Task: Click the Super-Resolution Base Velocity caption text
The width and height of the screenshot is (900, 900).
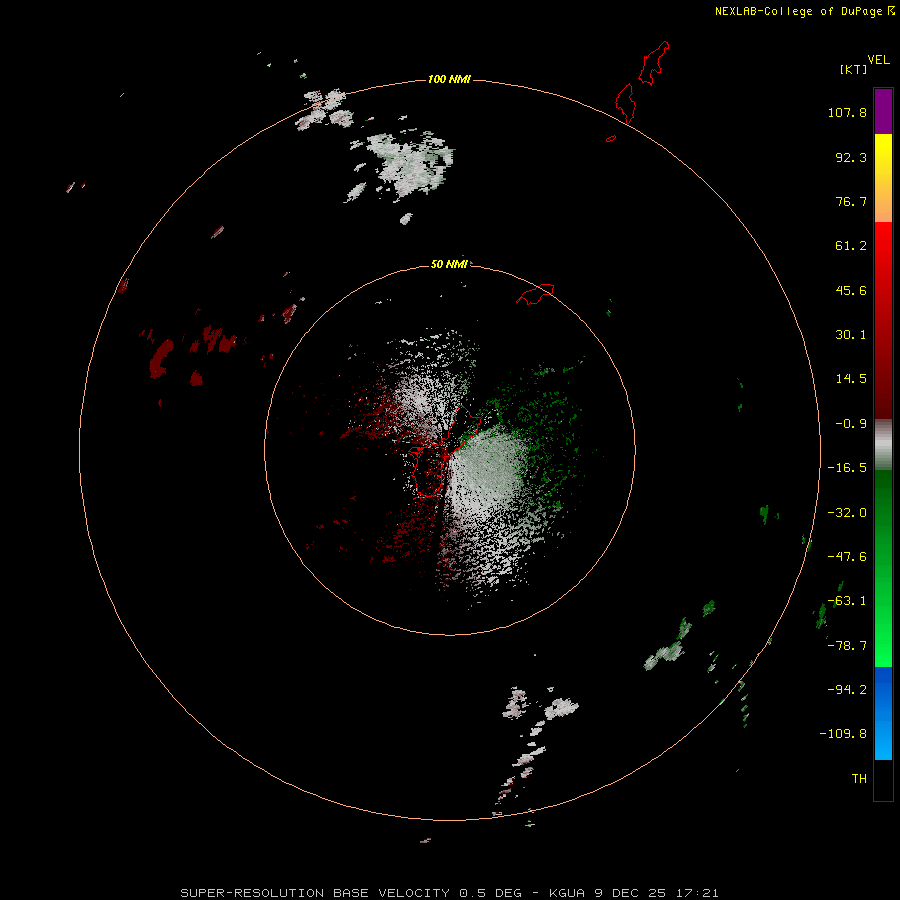Action: [449, 893]
